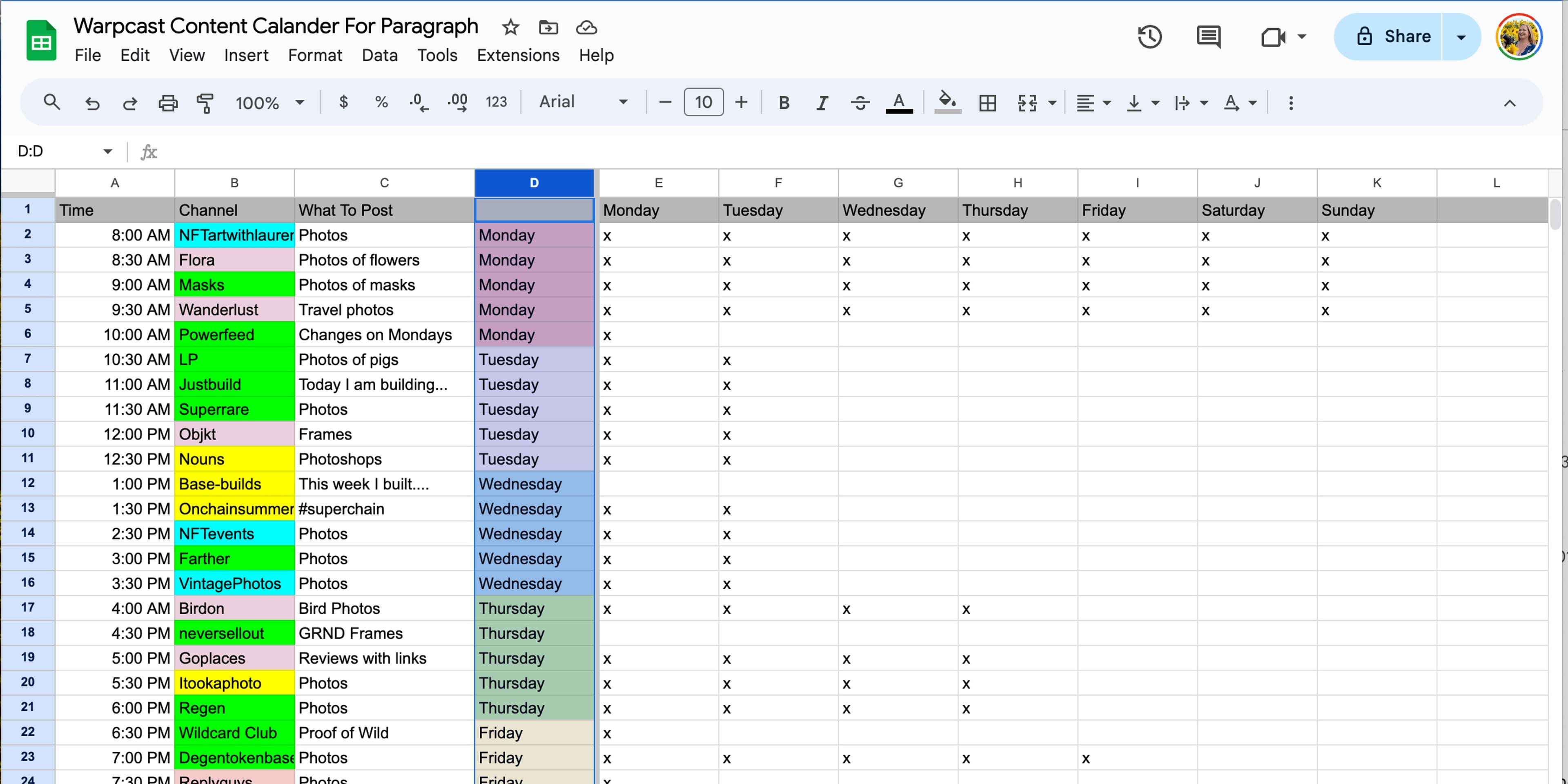Open the Google account avatar
Image resolution: width=1568 pixels, height=784 pixels.
pos(1519,36)
